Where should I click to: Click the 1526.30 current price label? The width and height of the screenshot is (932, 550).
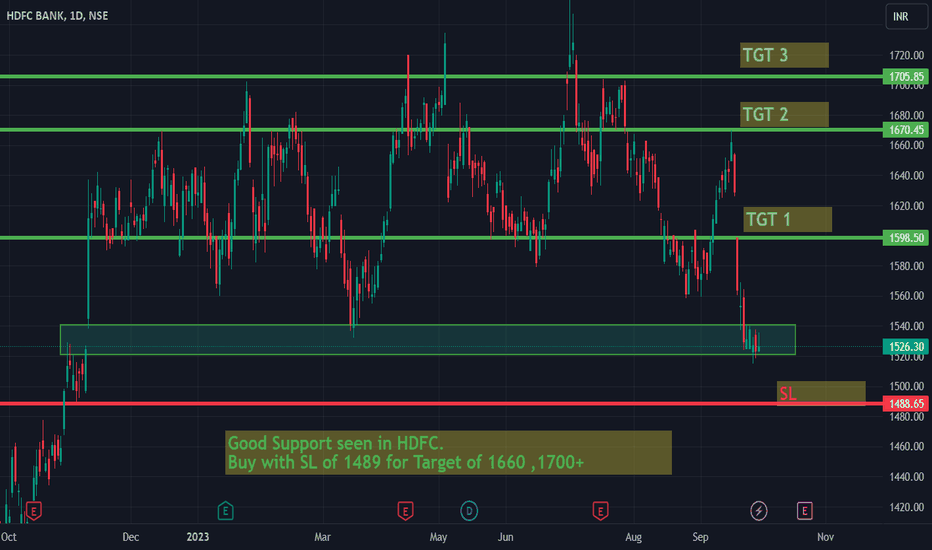tap(906, 346)
